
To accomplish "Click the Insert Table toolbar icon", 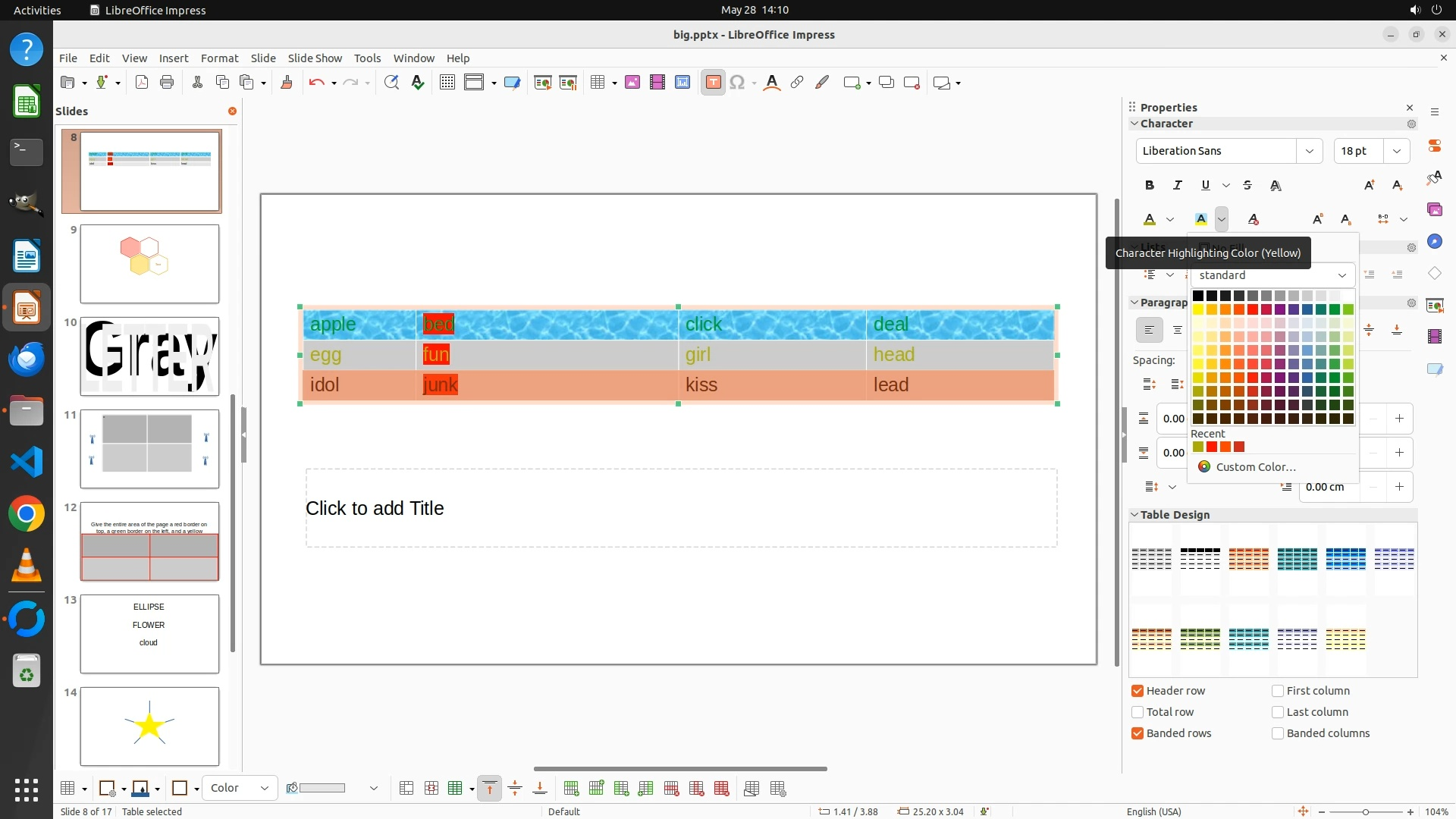I will click(x=598, y=83).
